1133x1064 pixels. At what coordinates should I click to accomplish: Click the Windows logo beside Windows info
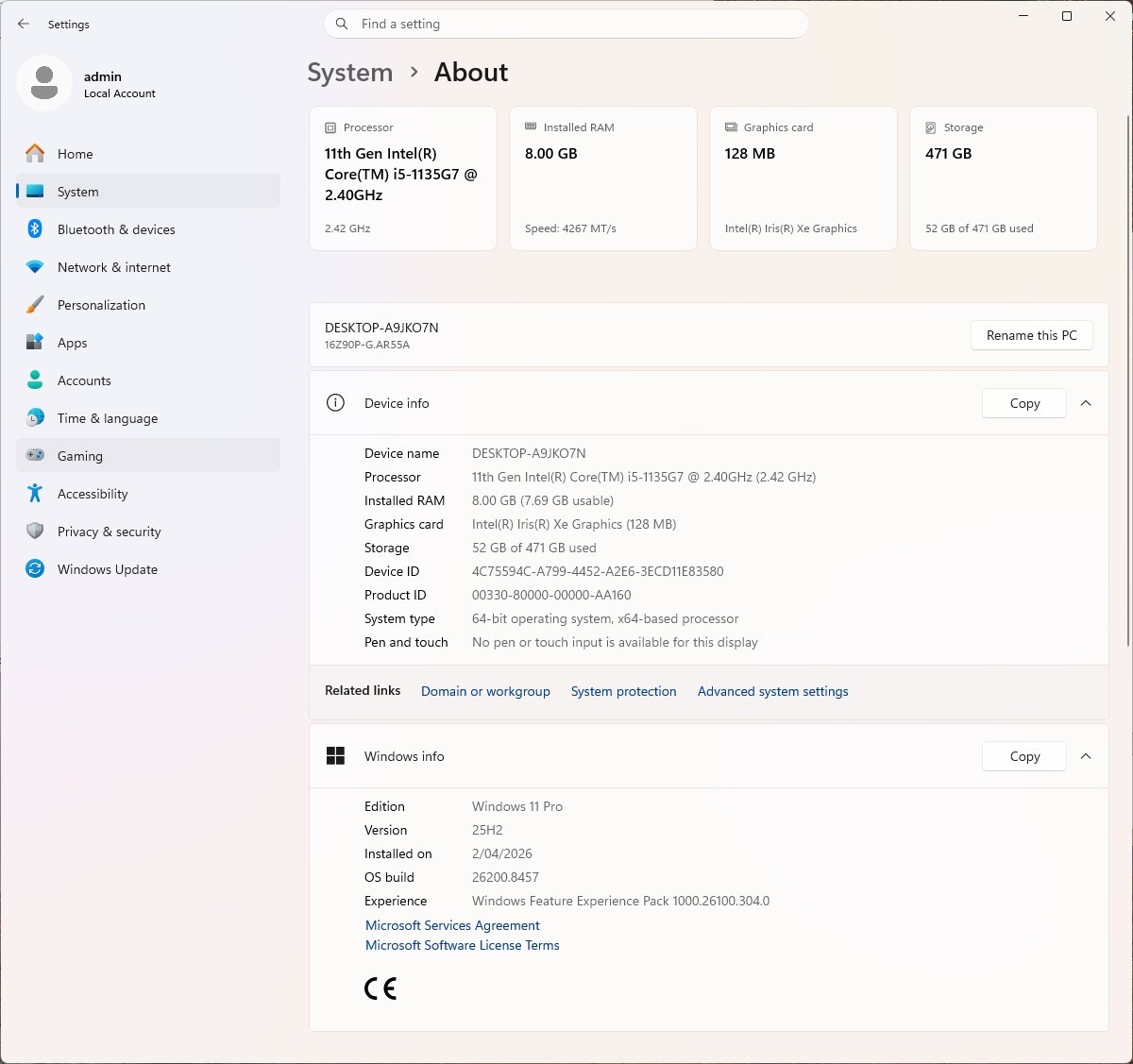[335, 755]
